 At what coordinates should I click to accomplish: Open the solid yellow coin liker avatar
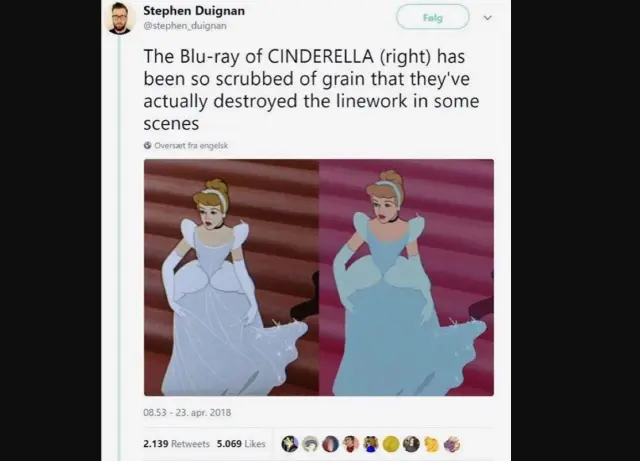tap(391, 444)
